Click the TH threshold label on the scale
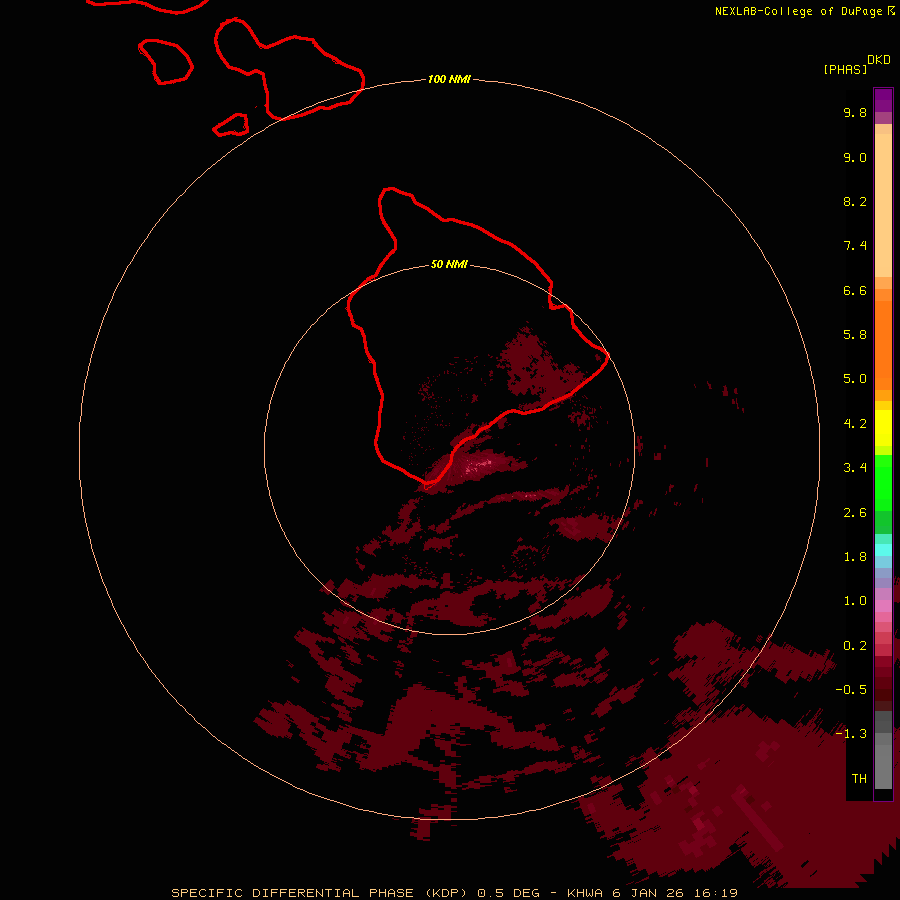This screenshot has height=900, width=900. [859, 779]
